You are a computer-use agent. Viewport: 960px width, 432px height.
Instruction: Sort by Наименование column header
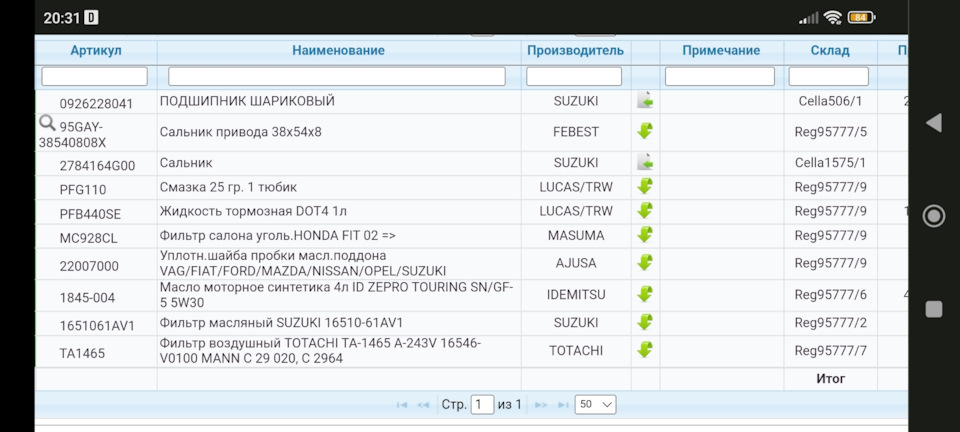339,51
